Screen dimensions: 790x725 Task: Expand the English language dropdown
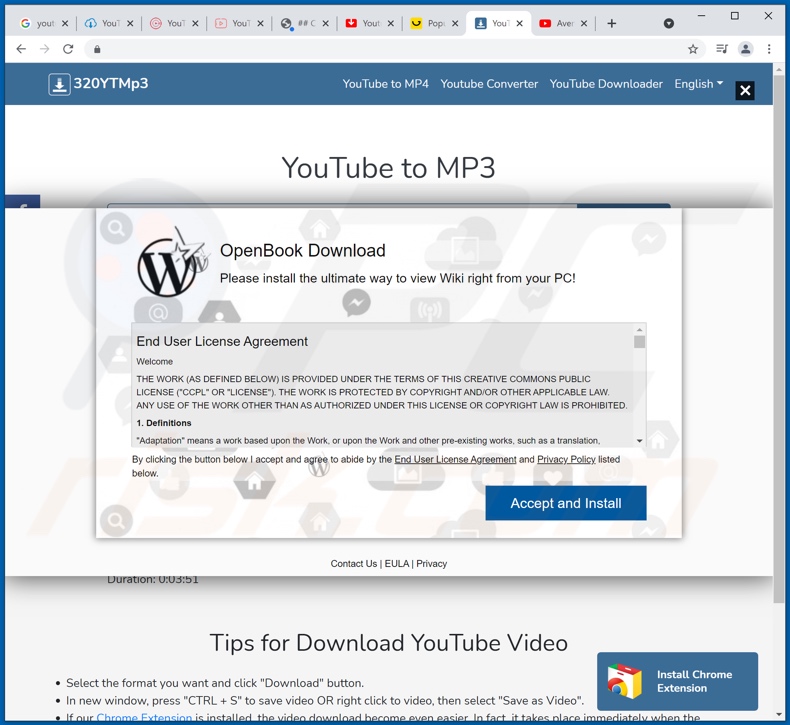[x=699, y=84]
